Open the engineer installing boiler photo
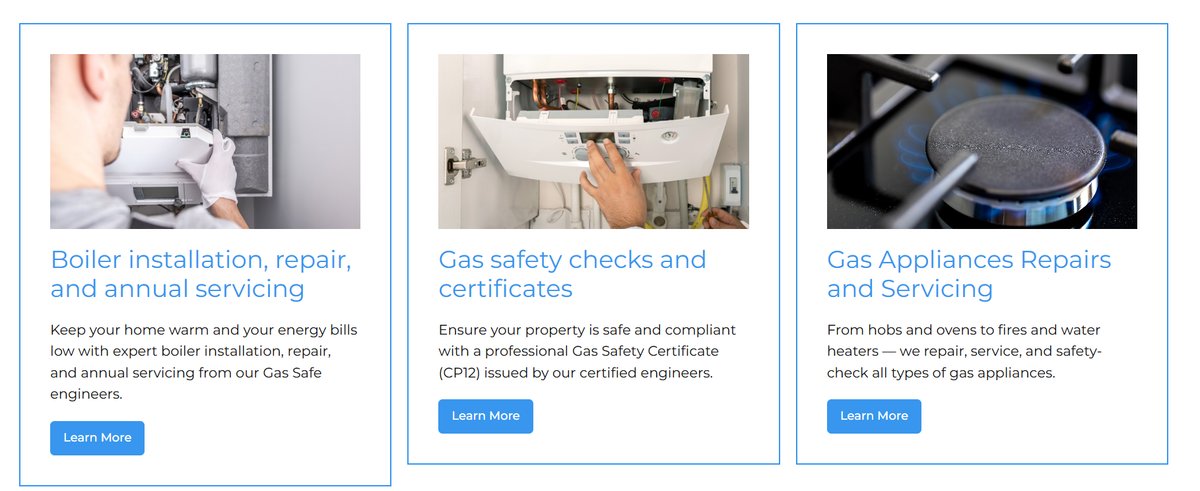This screenshot has width=1200, height=491. (205, 141)
